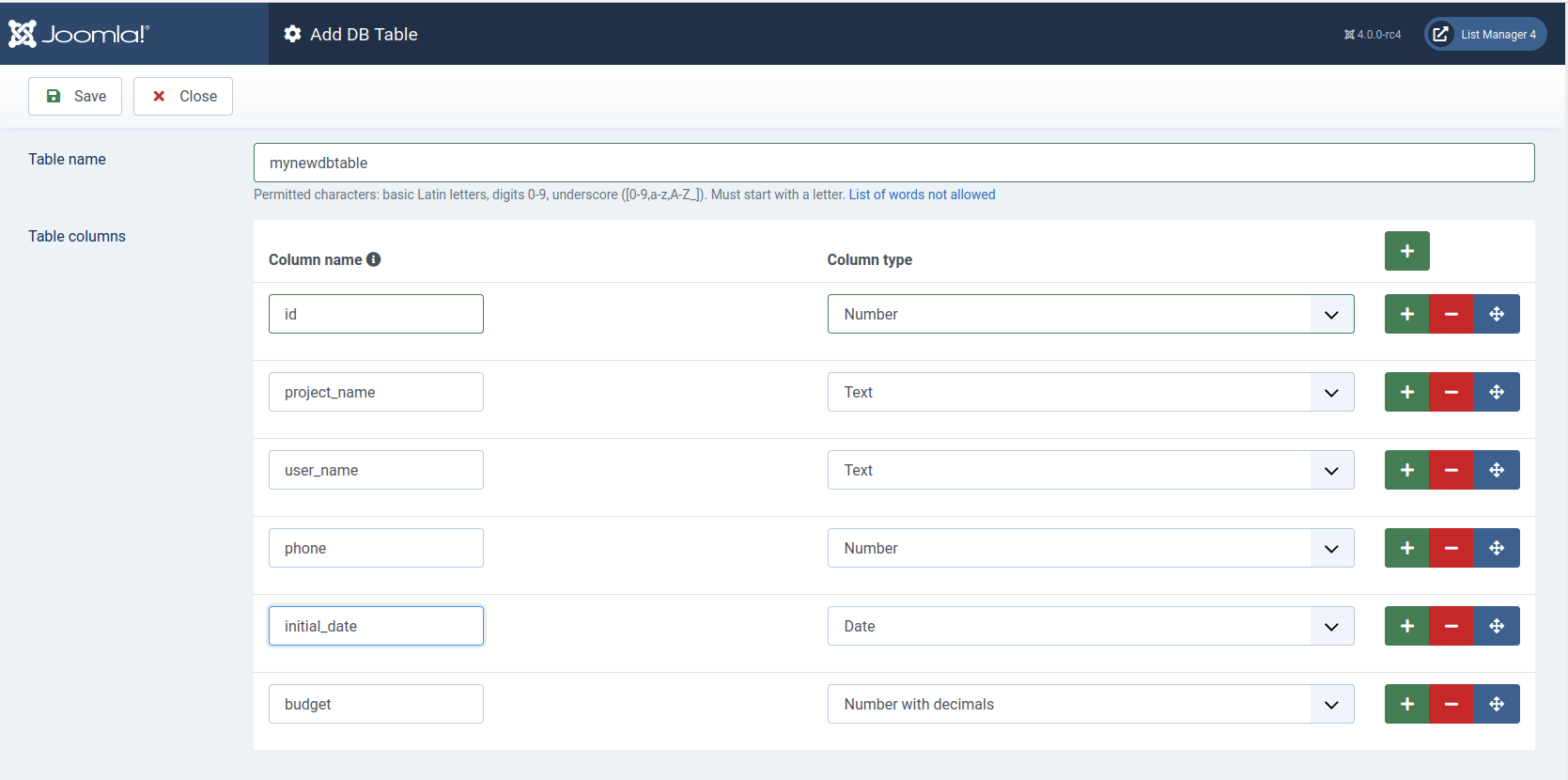Open List of words not allowed link
1568x780 pixels.
pos(922,195)
